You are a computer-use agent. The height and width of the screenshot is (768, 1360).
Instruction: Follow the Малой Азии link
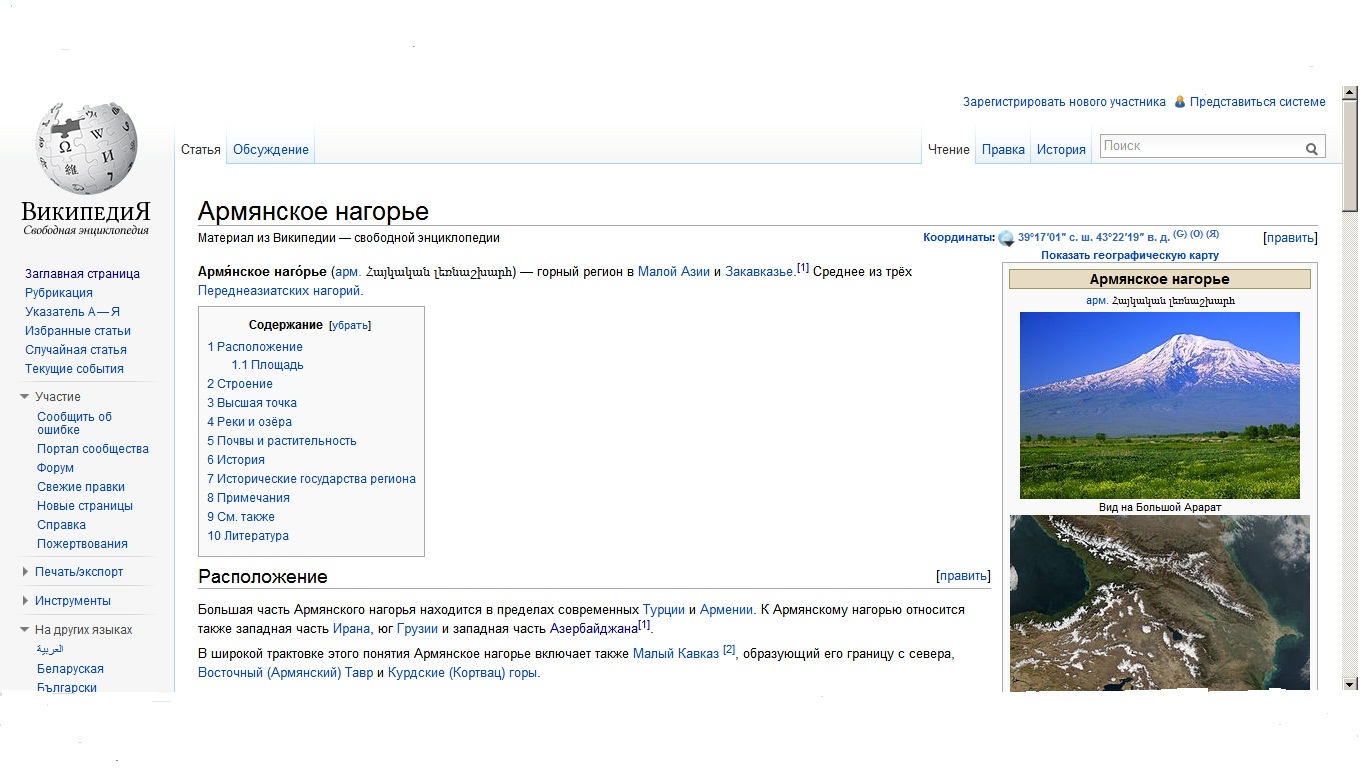[x=673, y=272]
